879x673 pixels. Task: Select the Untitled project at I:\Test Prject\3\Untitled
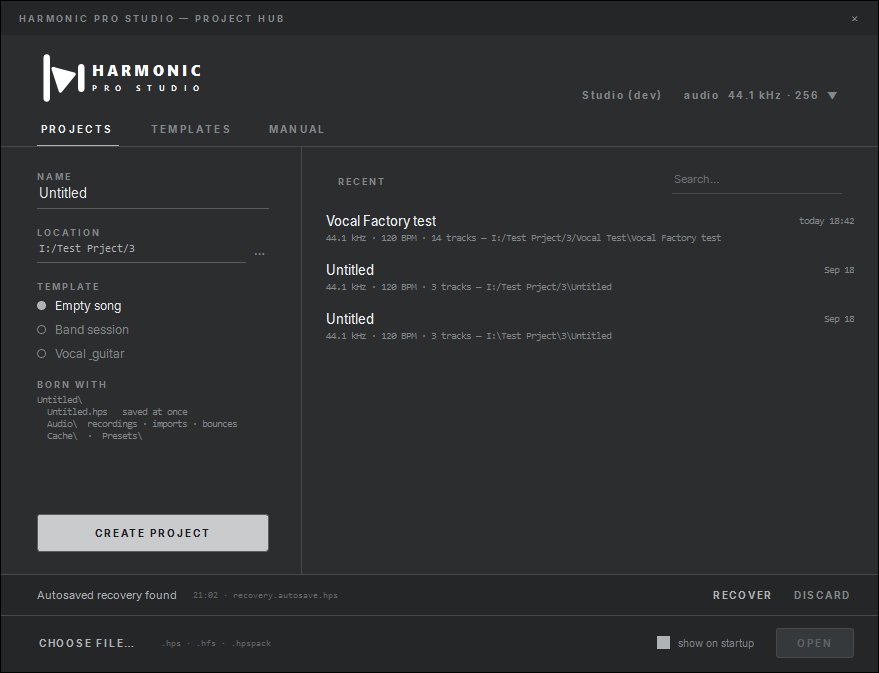point(590,326)
